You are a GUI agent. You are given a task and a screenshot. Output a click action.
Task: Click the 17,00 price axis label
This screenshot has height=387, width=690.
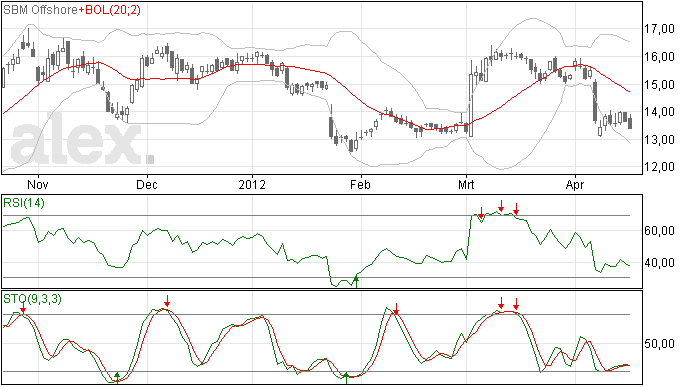point(659,29)
